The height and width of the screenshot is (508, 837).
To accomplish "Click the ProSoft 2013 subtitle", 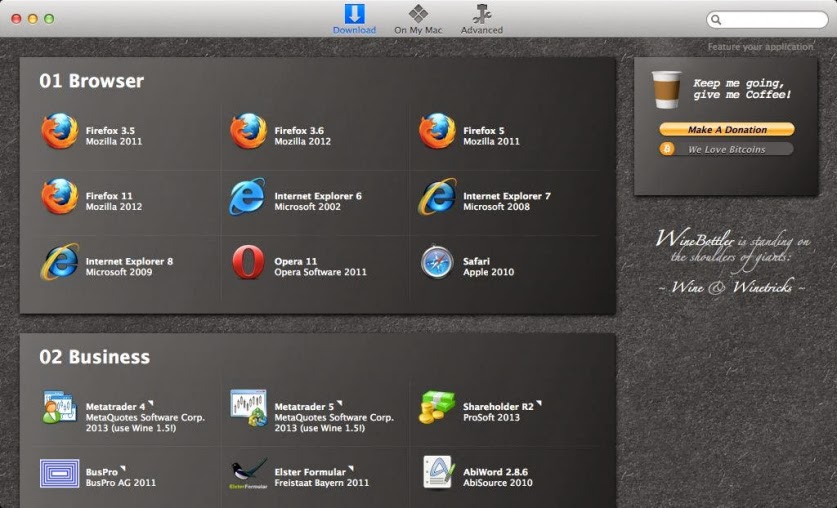I will point(491,418).
